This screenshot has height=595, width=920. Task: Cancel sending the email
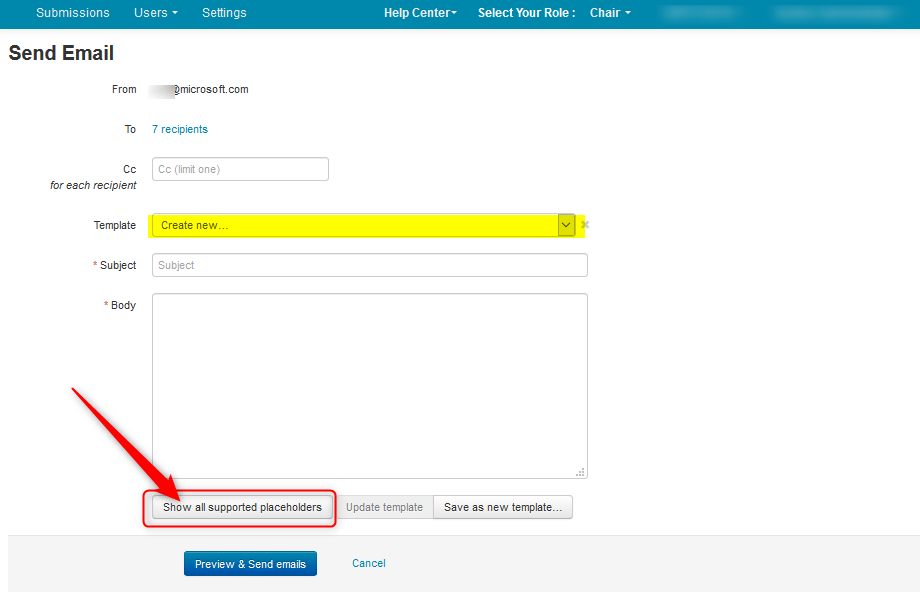pyautogui.click(x=368, y=563)
